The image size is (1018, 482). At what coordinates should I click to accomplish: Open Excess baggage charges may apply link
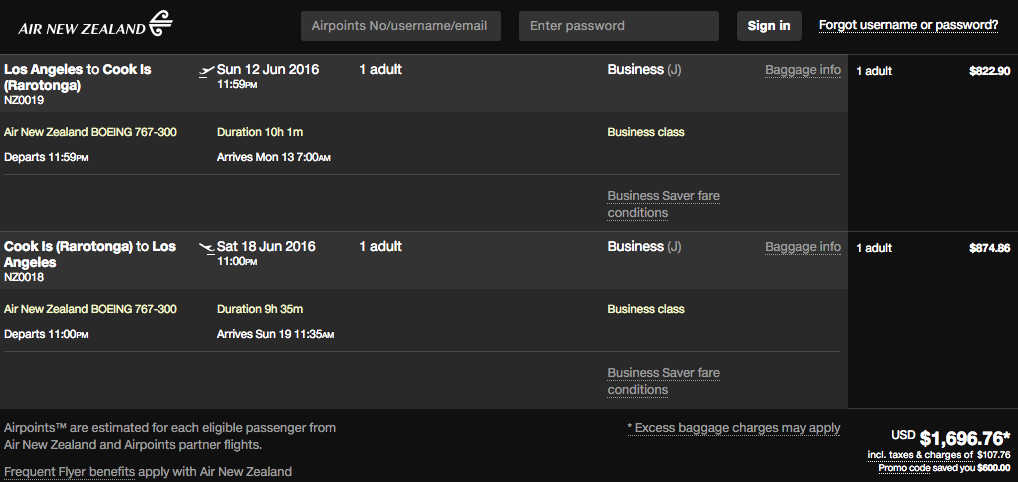pos(734,428)
